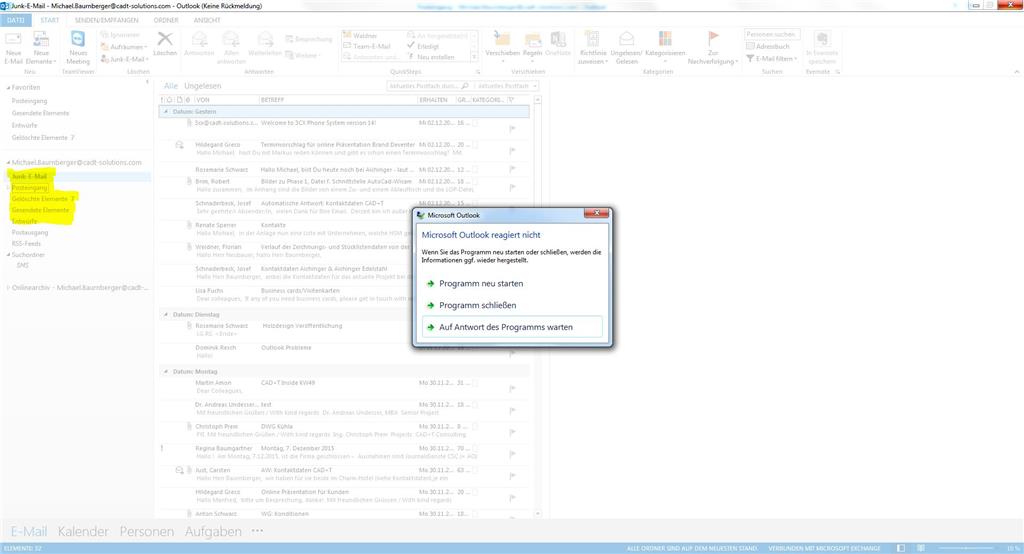Viewport: 1024px width, 554px height.
Task: Click normal view icon in status bar
Action: click(x=901, y=548)
